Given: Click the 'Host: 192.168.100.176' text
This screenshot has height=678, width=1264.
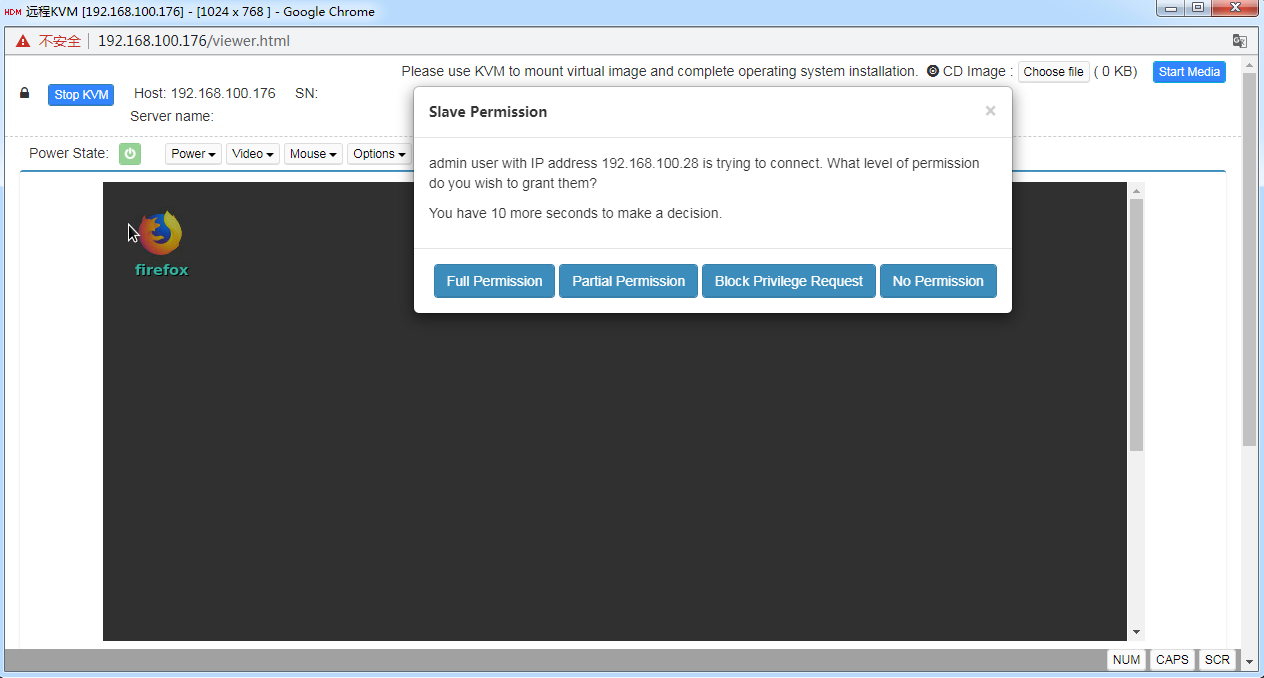Looking at the screenshot, I should (205, 93).
